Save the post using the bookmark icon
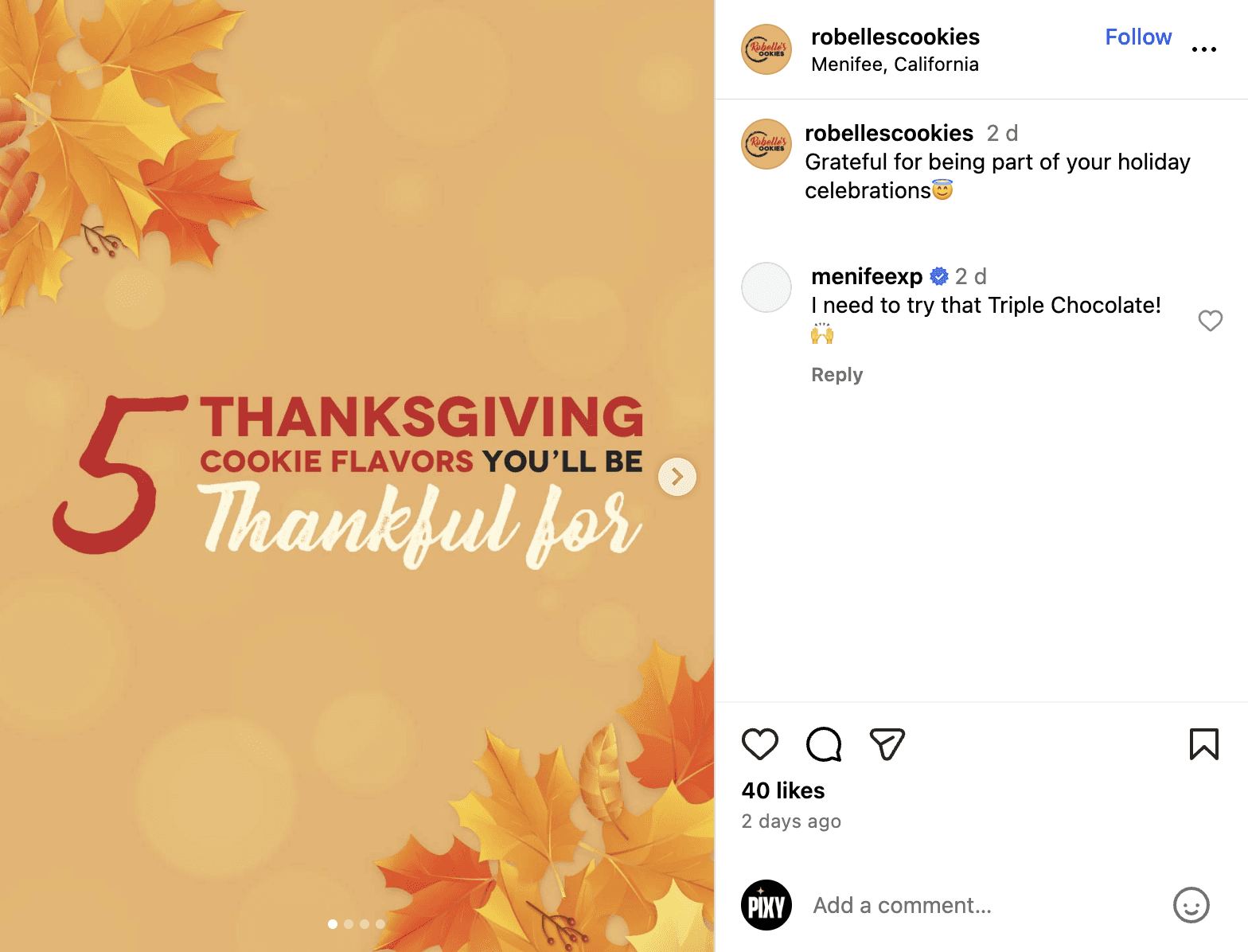Viewport: 1248px width, 952px height. point(1204,744)
